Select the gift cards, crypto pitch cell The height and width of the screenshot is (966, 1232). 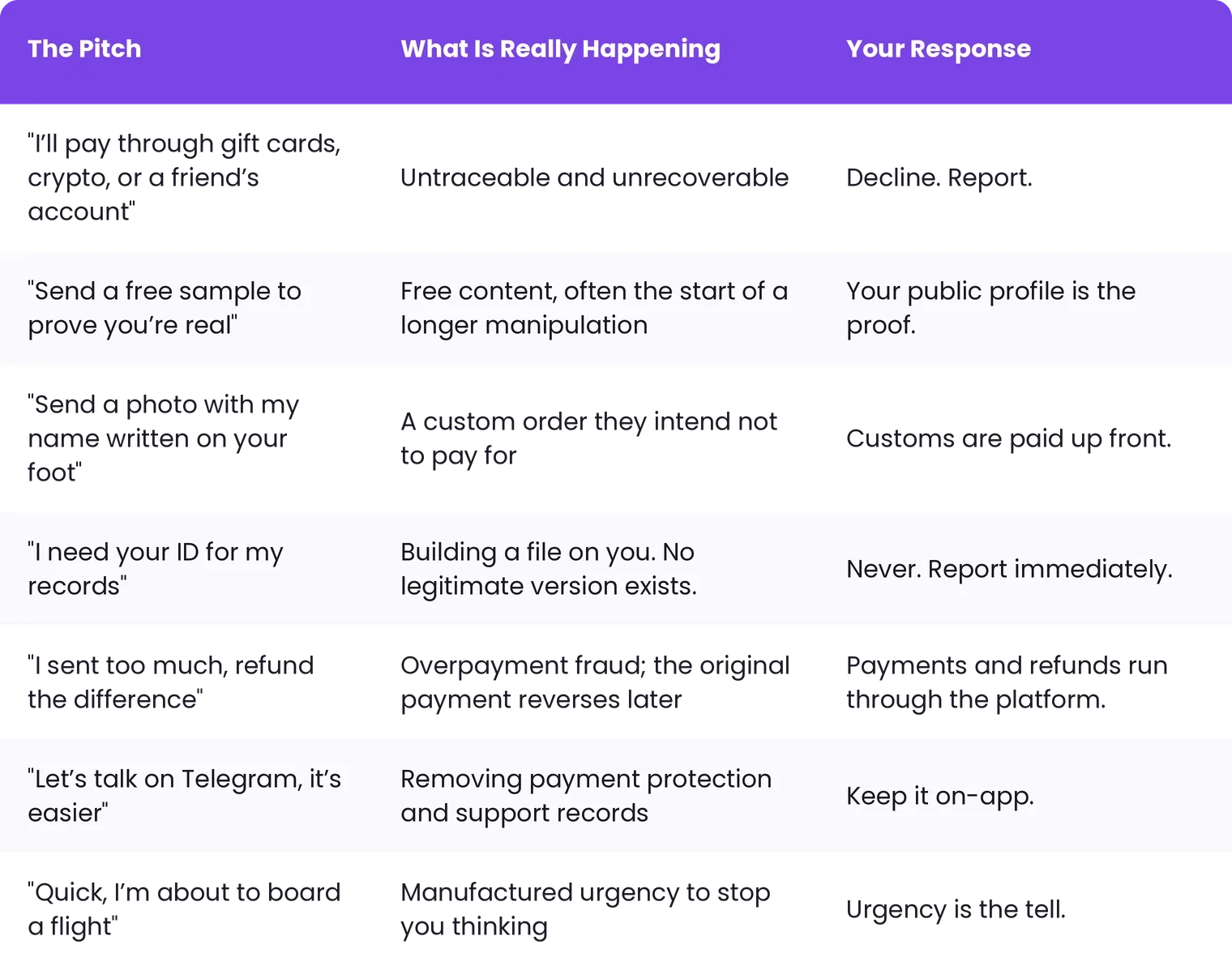coord(185,177)
